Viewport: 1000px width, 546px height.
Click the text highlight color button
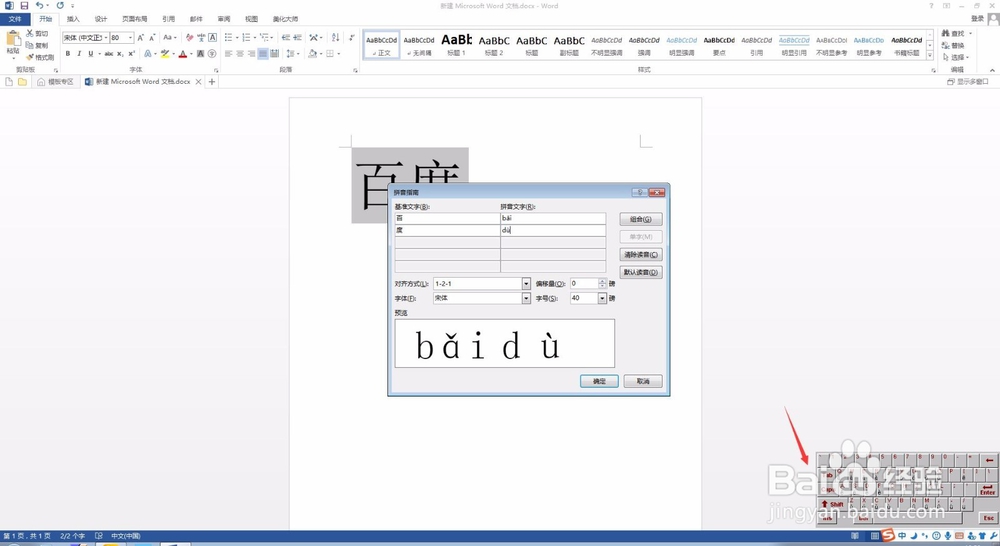[x=165, y=54]
